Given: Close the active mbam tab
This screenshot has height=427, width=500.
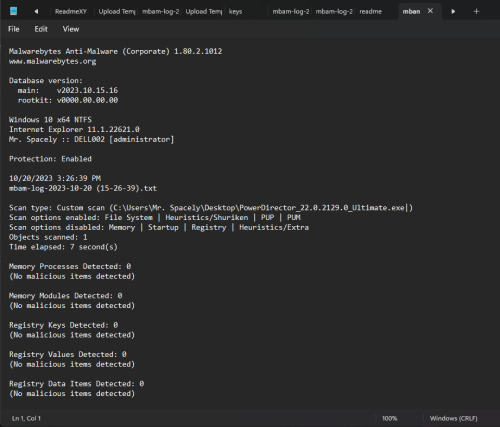Looking at the screenshot, I should (x=430, y=11).
